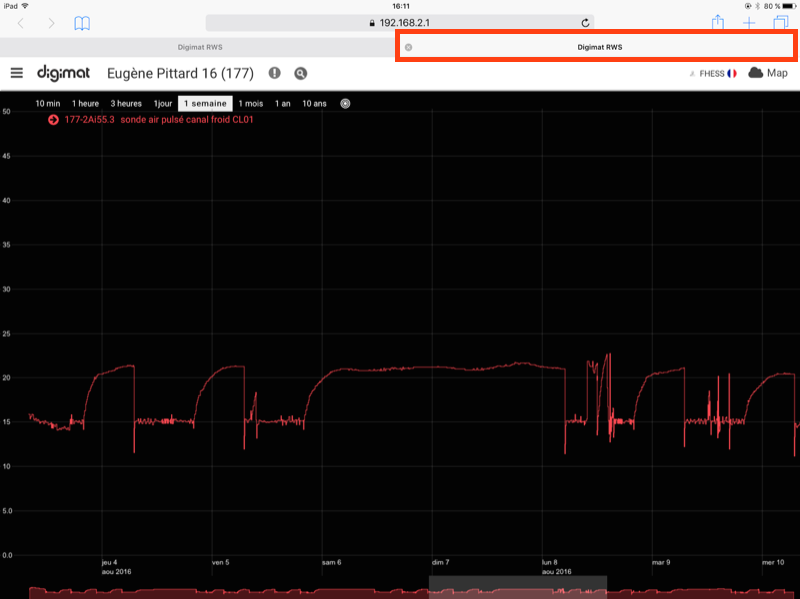The width and height of the screenshot is (800, 599).
Task: Select the 1 semaine time range
Action: (x=205, y=104)
